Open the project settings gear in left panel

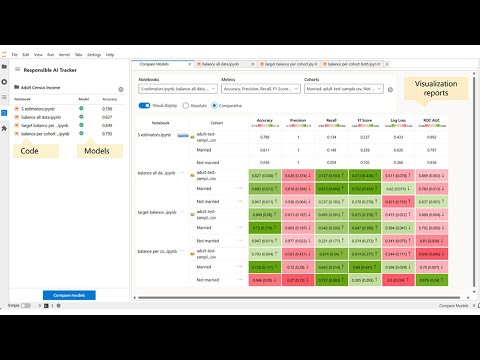click(x=121, y=89)
